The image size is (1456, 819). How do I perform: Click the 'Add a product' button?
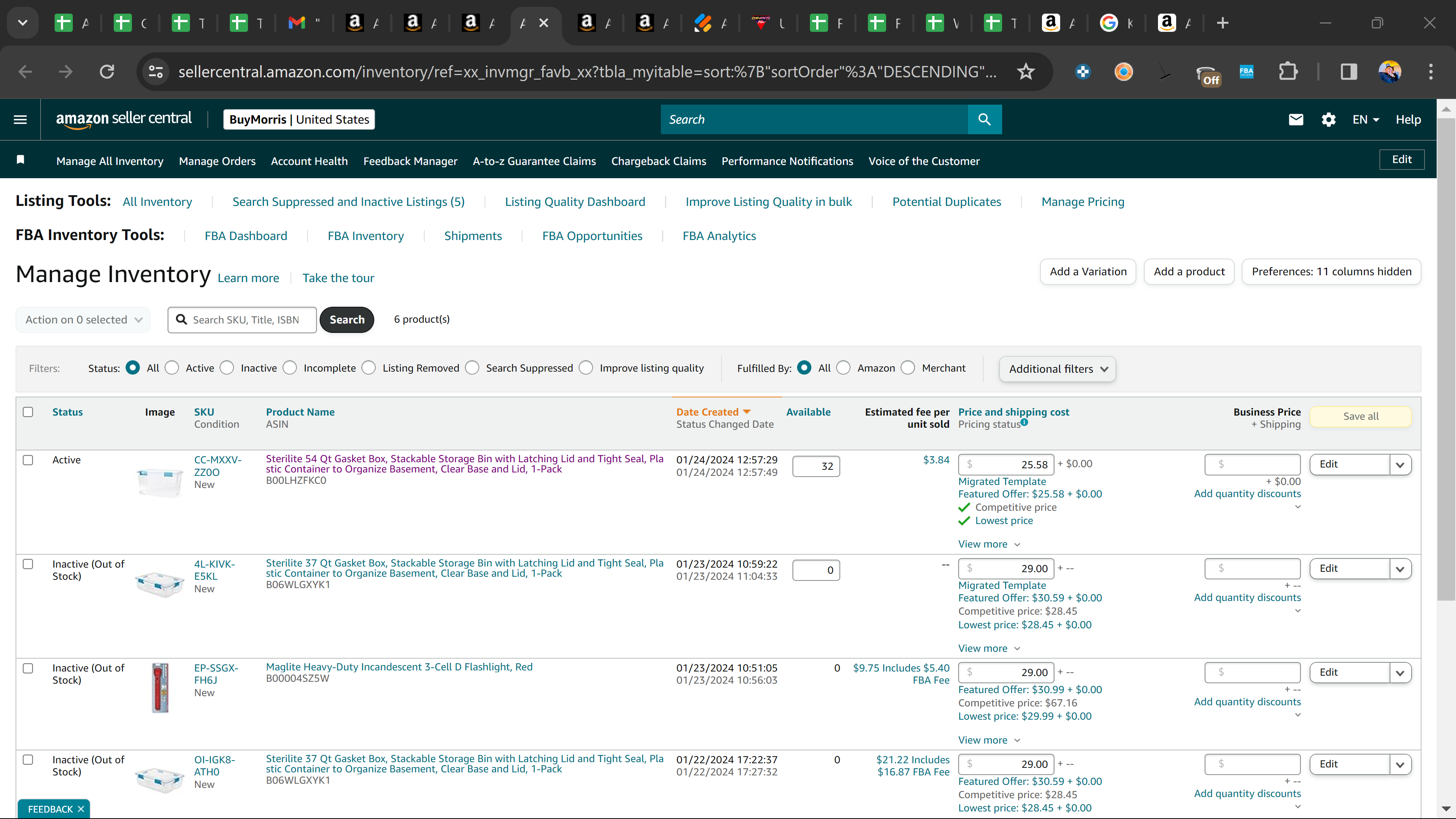(1189, 271)
